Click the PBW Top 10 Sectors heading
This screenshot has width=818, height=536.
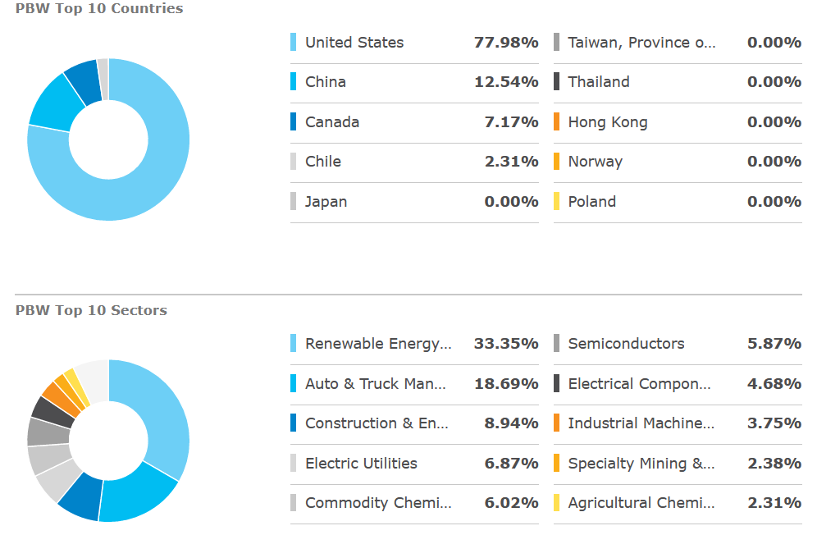coord(91,310)
